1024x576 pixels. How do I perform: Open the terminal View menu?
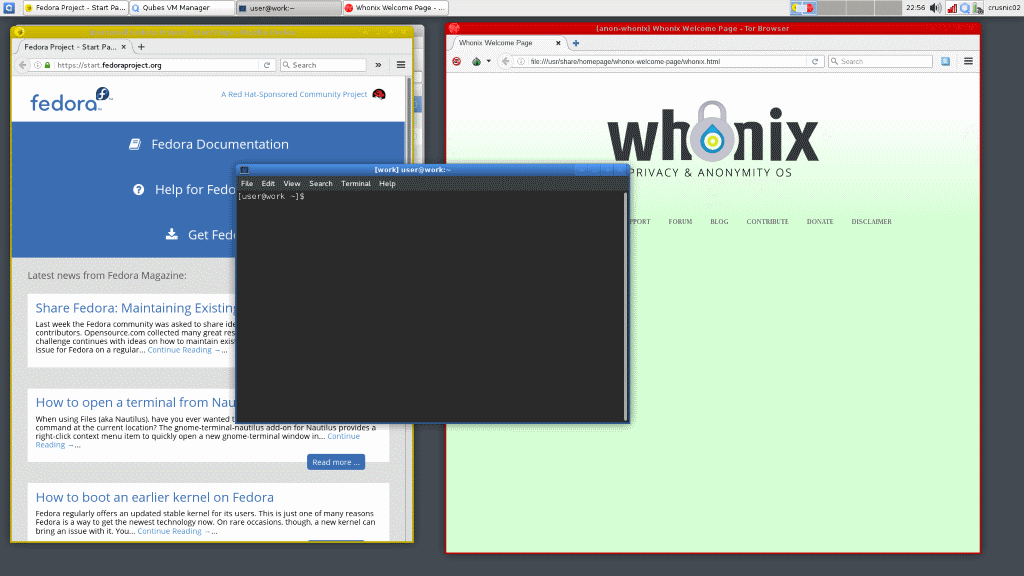(291, 184)
